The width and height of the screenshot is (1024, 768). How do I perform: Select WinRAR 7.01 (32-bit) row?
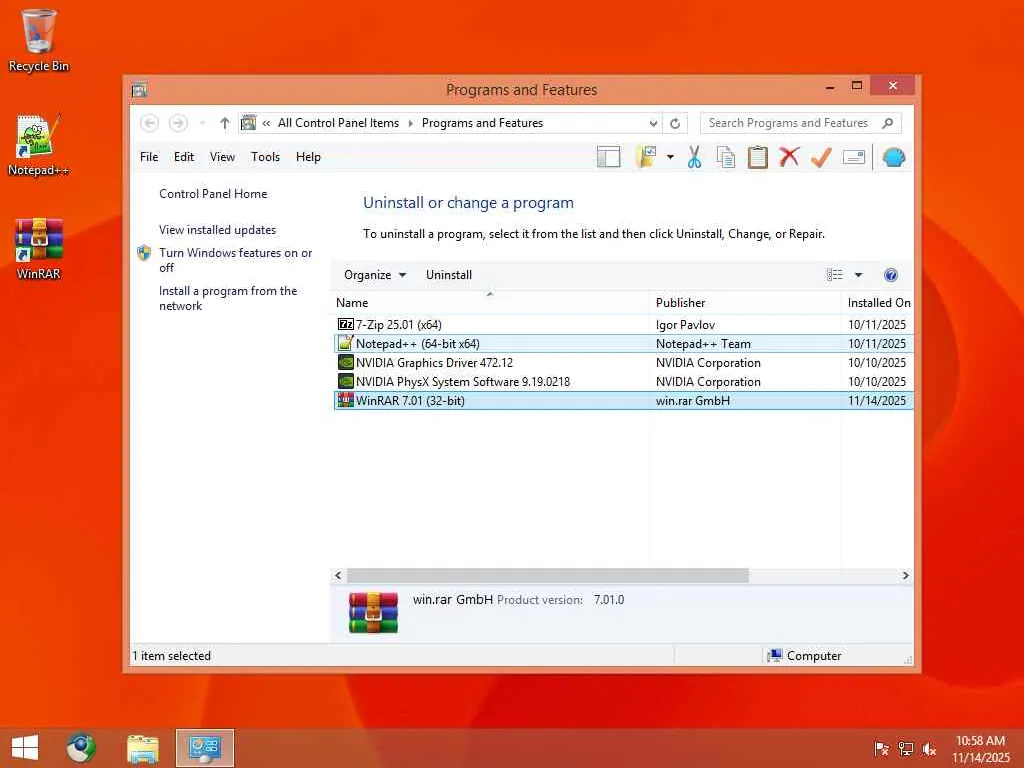[x=623, y=400]
